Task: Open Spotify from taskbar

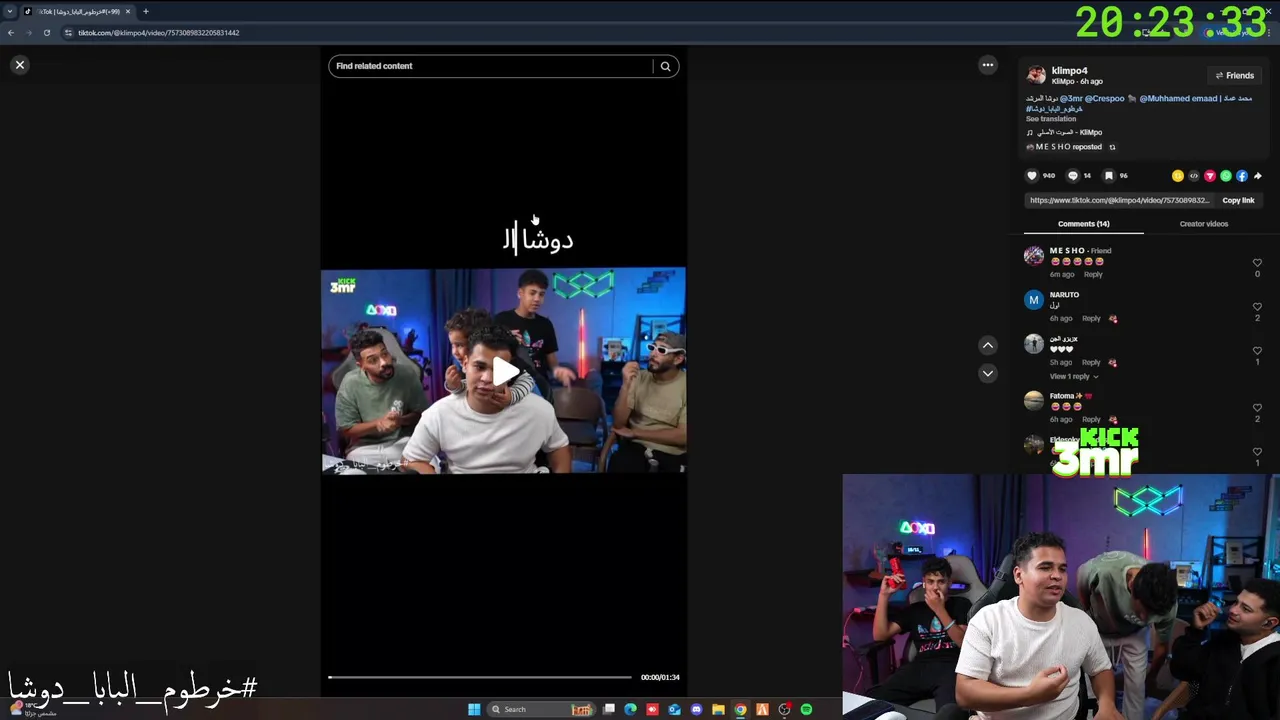Action: coord(806,709)
